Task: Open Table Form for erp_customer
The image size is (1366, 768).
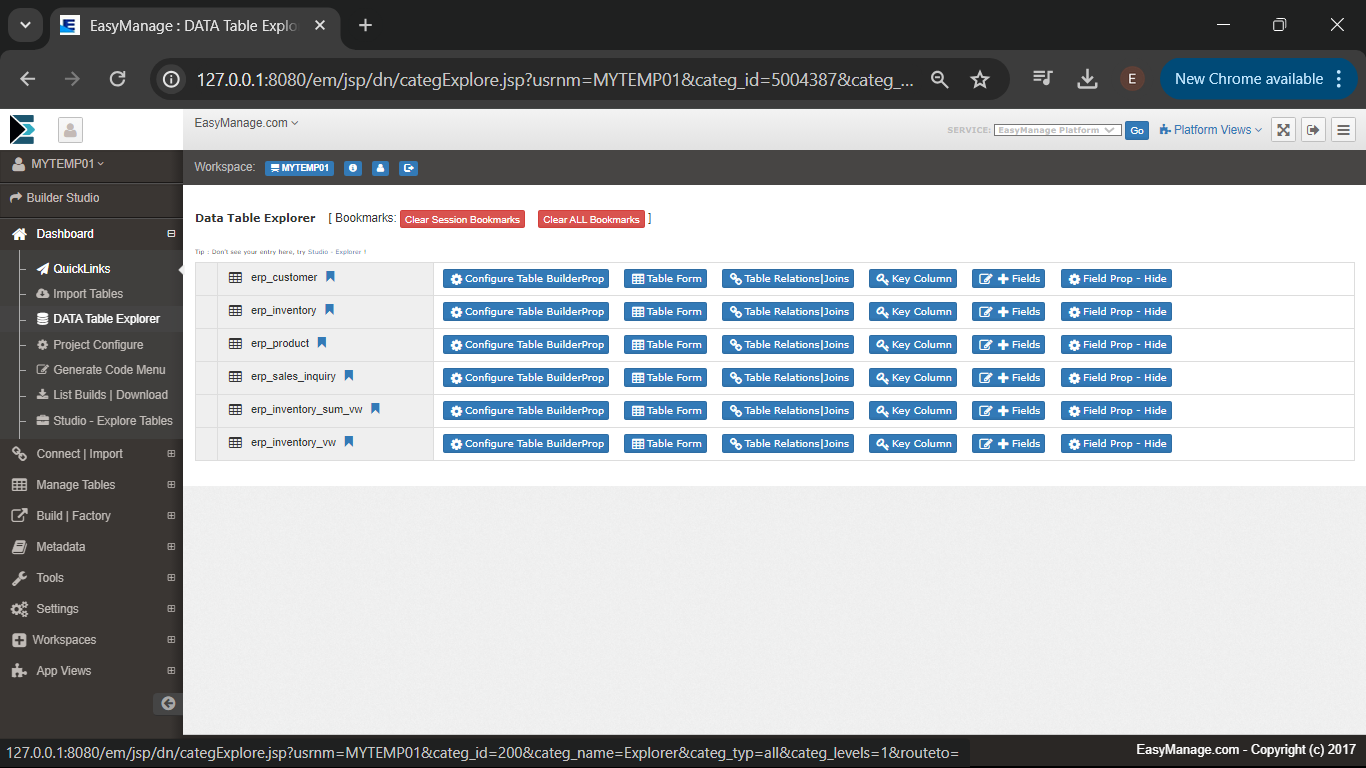Action: click(x=665, y=279)
